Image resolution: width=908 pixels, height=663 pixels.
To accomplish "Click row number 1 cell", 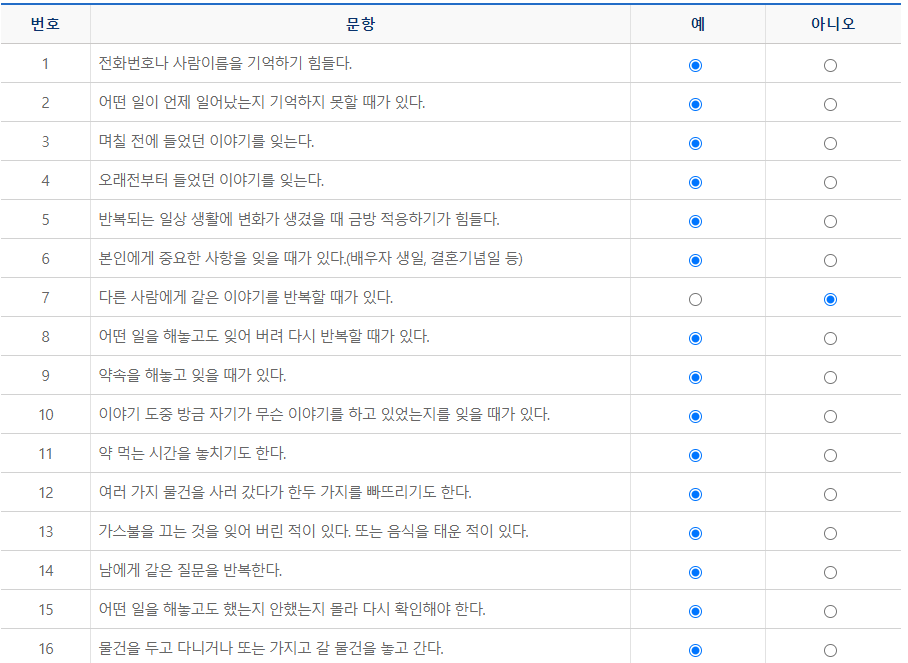I will coord(45,63).
